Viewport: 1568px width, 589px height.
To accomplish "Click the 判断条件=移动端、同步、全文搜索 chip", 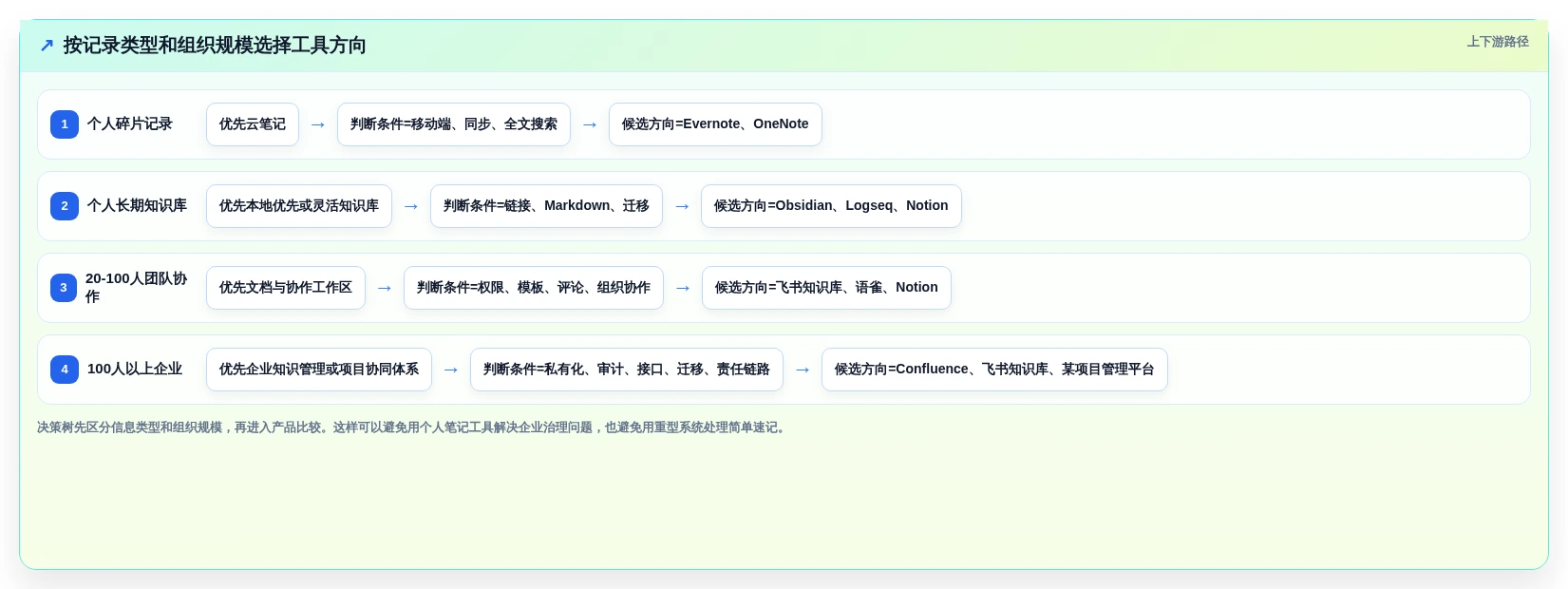I will click(454, 124).
